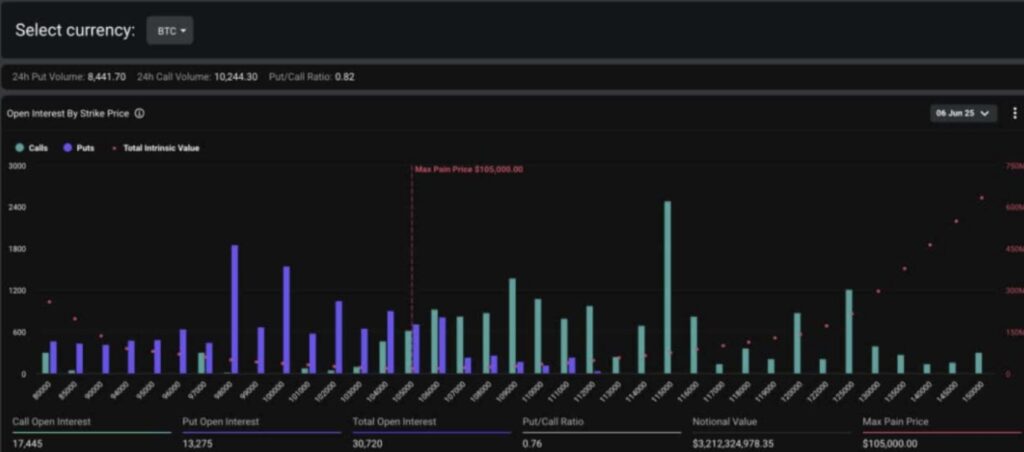
Task: Toggle the Puts series in the legend
Action: 79,148
